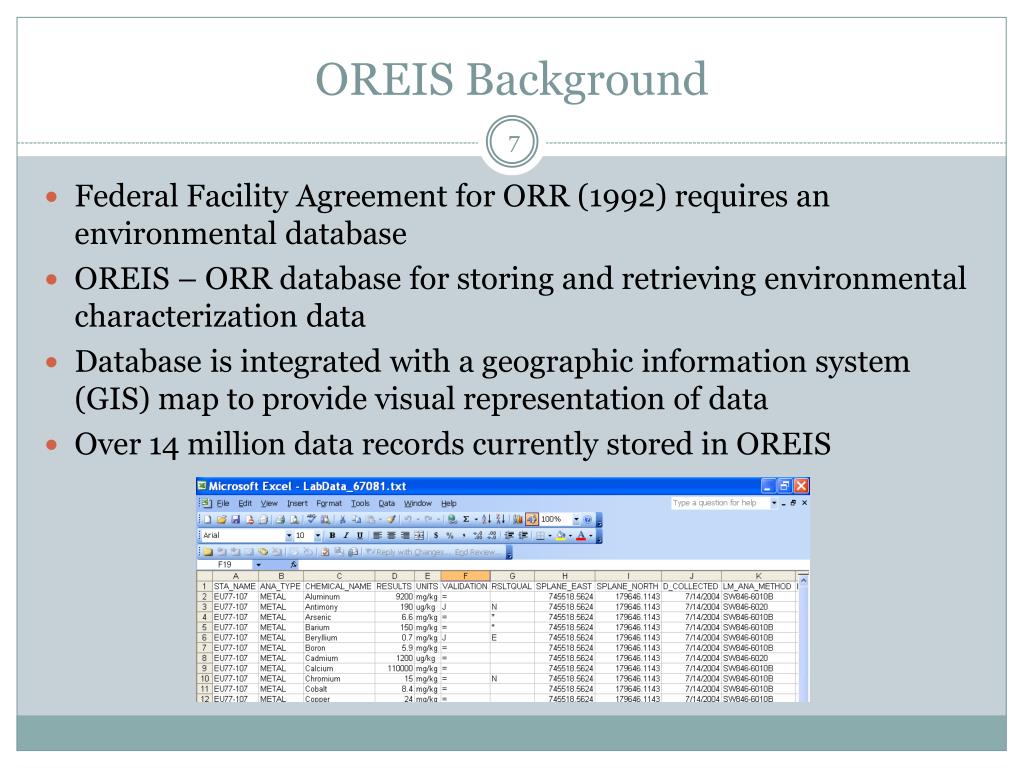Click End Review button

tap(475, 552)
